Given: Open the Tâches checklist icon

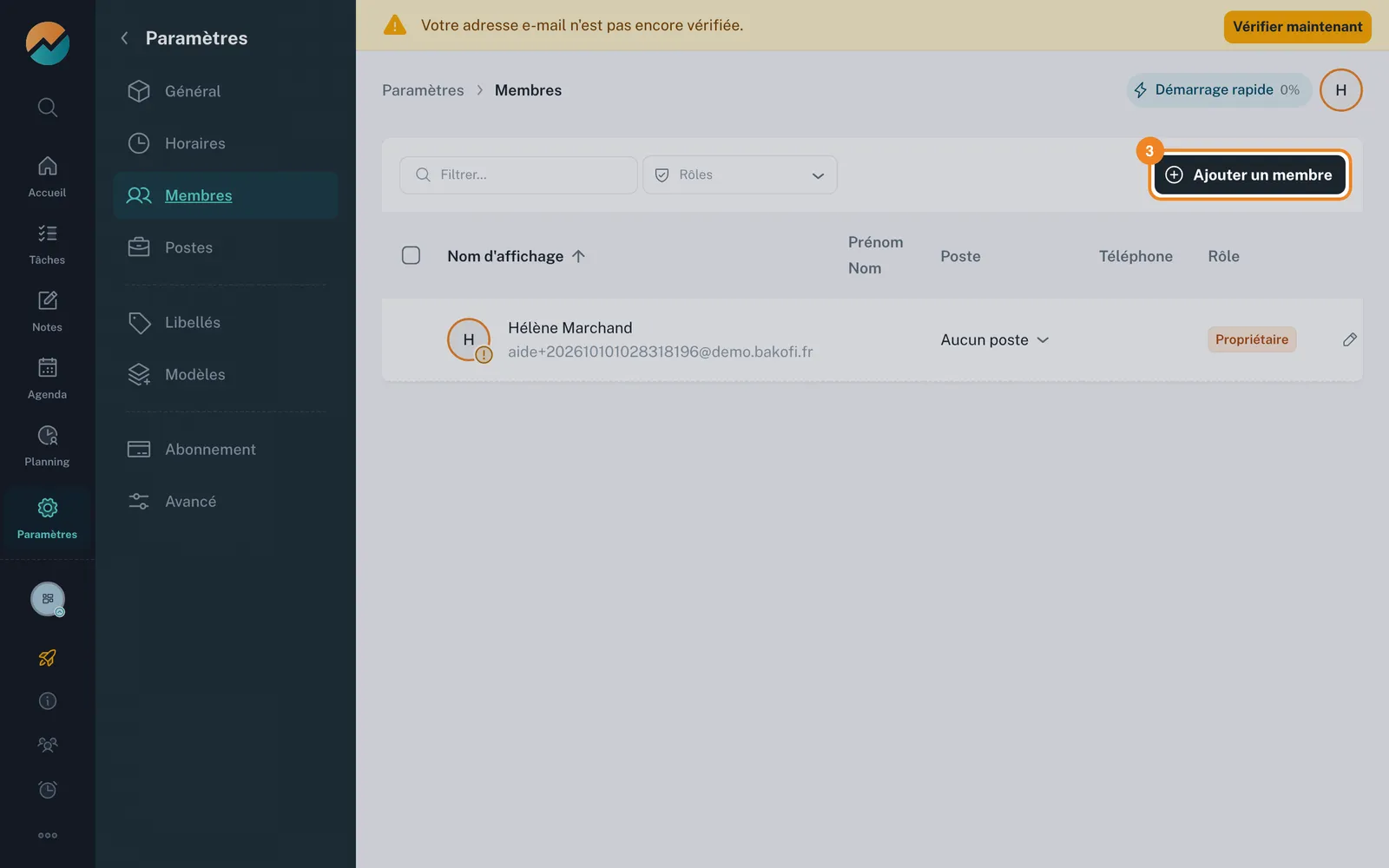Looking at the screenshot, I should (x=48, y=233).
